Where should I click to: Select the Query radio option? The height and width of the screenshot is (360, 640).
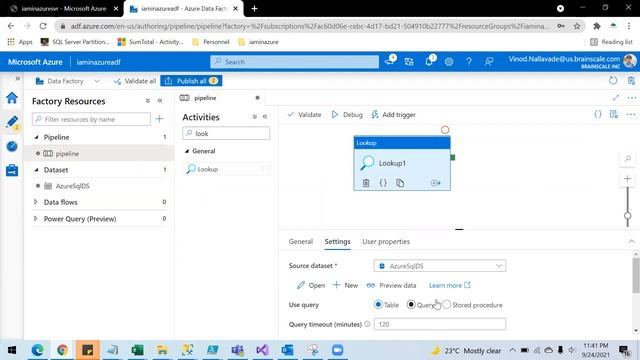coord(411,304)
